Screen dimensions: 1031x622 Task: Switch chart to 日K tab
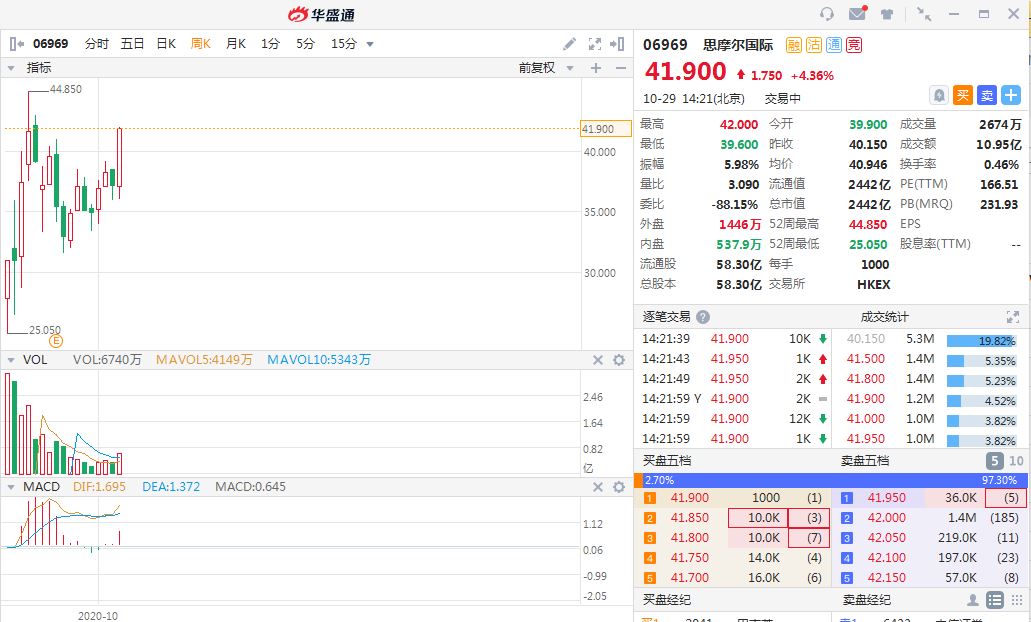[x=165, y=44]
